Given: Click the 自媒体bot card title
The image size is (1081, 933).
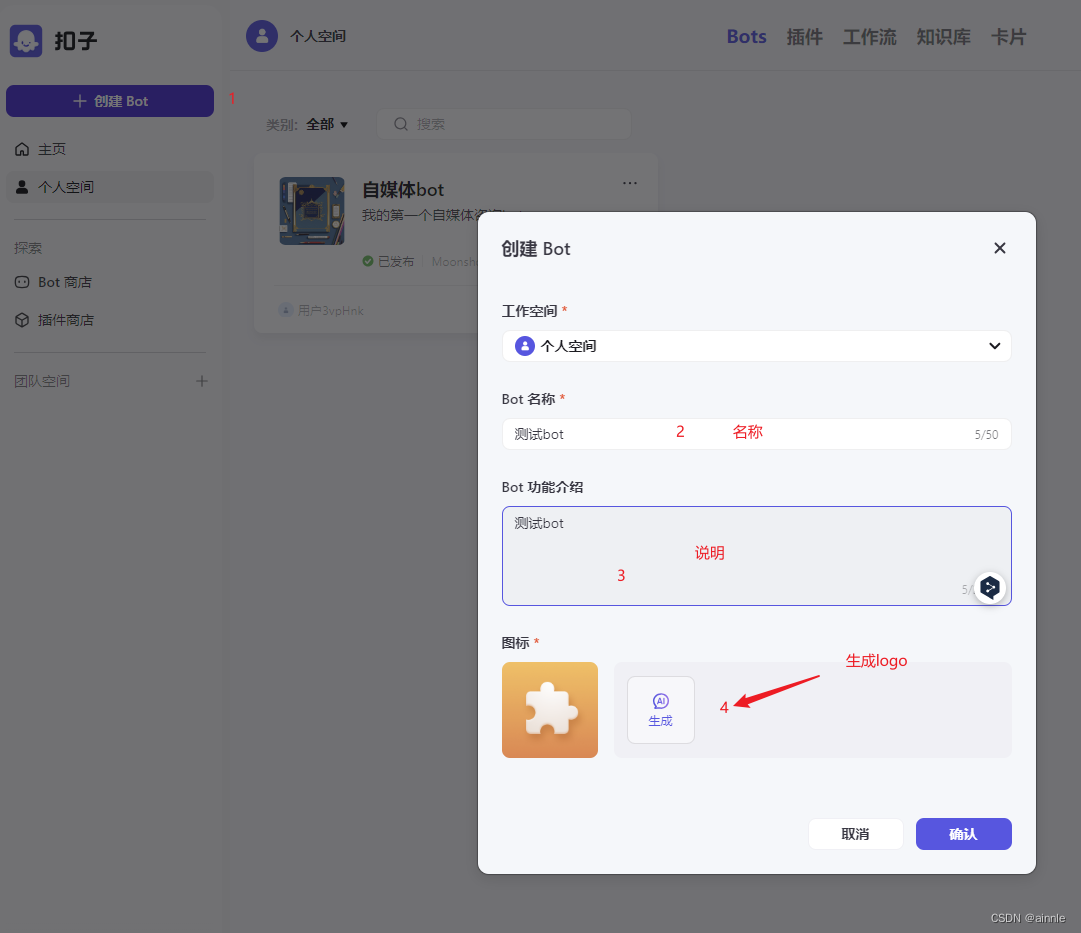Looking at the screenshot, I should click(403, 190).
